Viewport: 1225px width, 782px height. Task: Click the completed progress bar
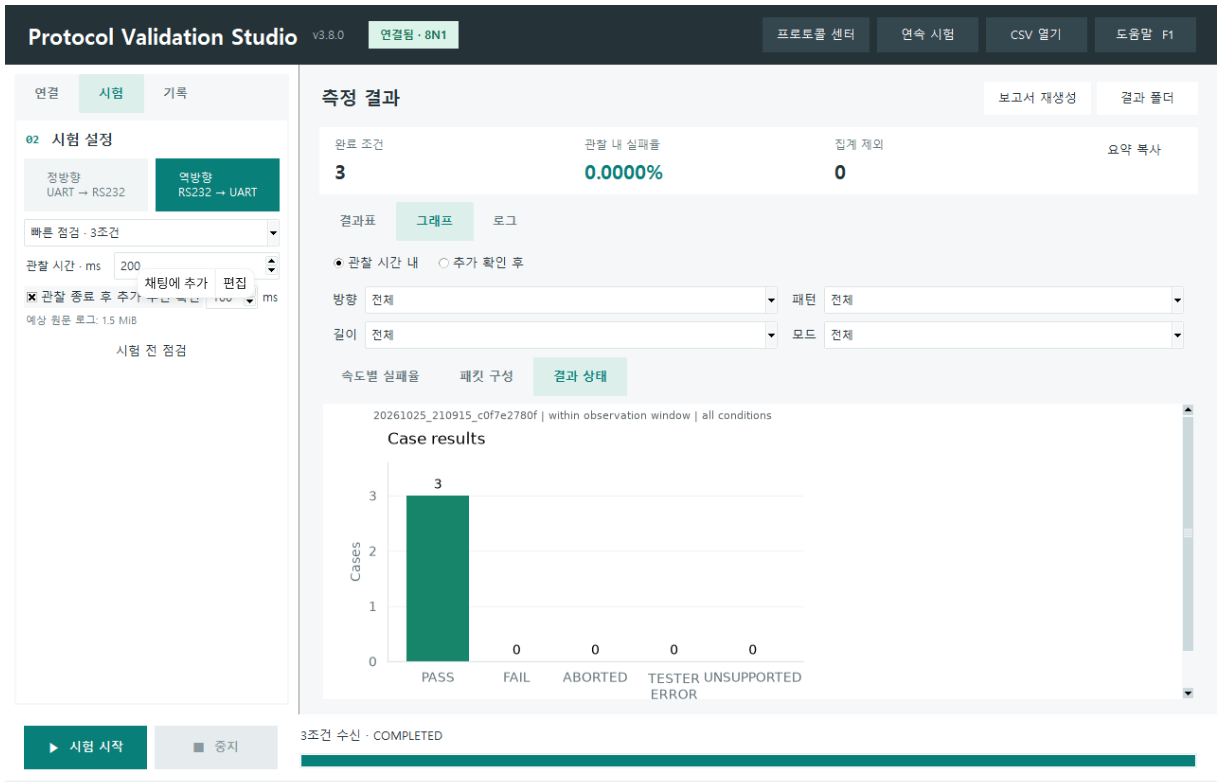748,760
